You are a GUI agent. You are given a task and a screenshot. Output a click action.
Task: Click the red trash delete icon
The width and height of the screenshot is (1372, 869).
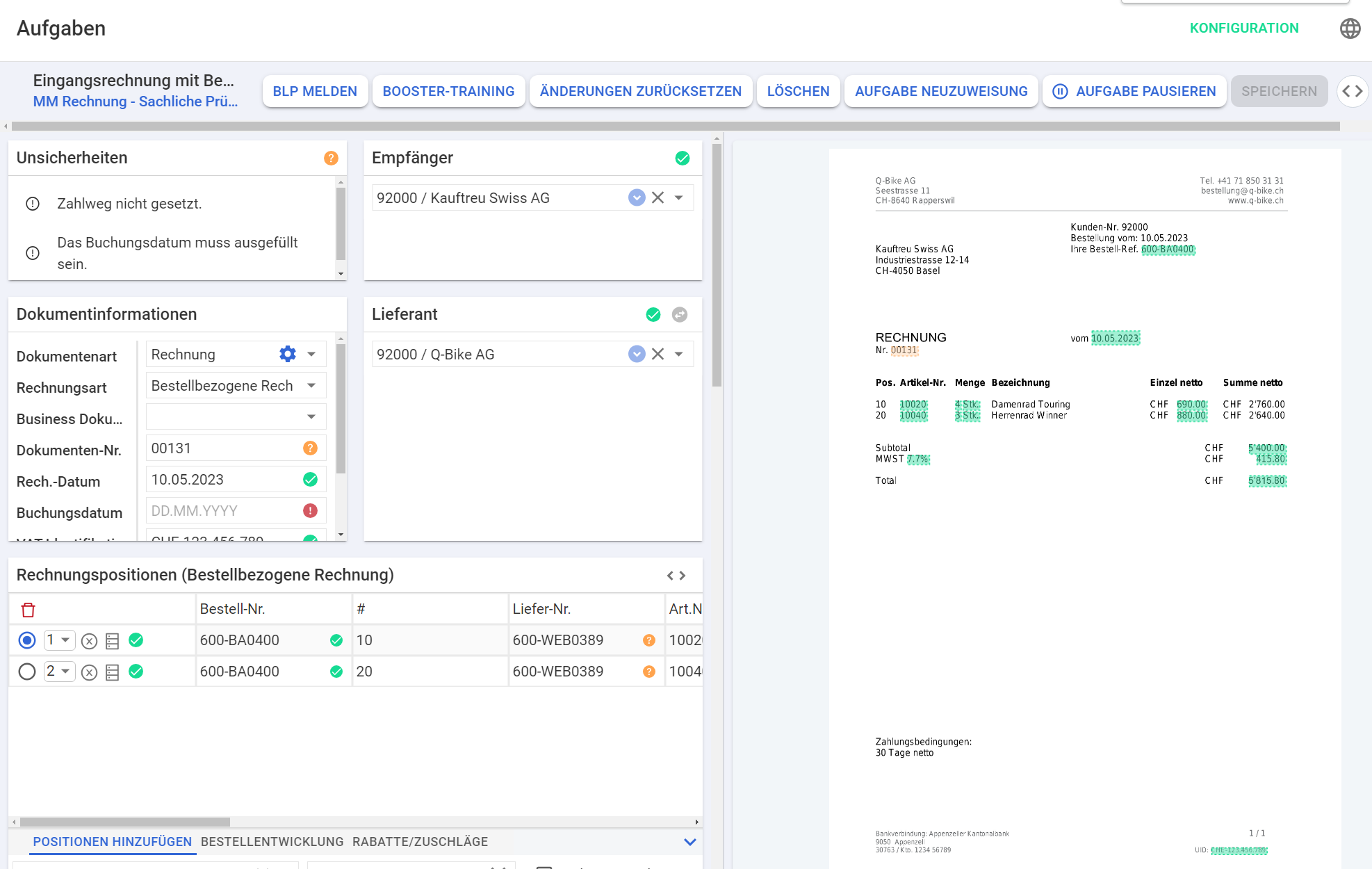(28, 610)
